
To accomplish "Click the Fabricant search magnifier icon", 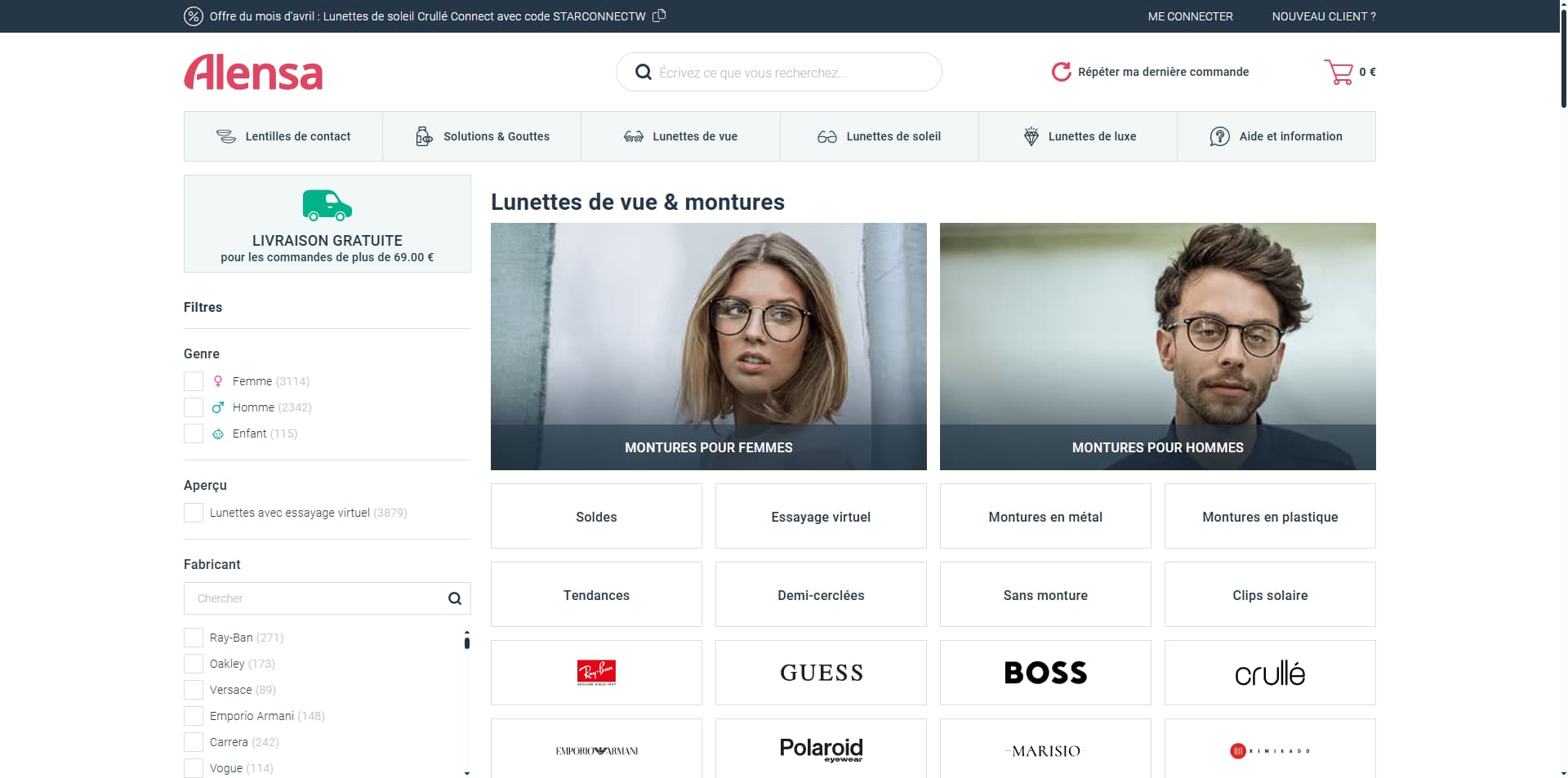I will [x=455, y=598].
